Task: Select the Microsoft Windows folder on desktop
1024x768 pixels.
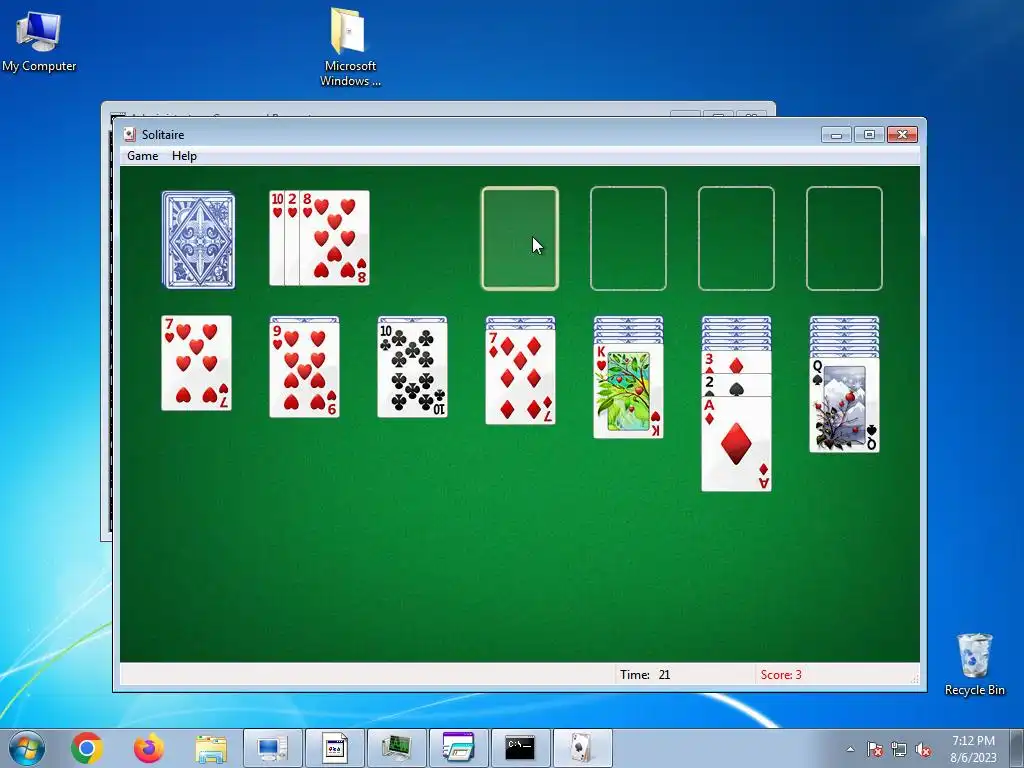Action: click(349, 47)
